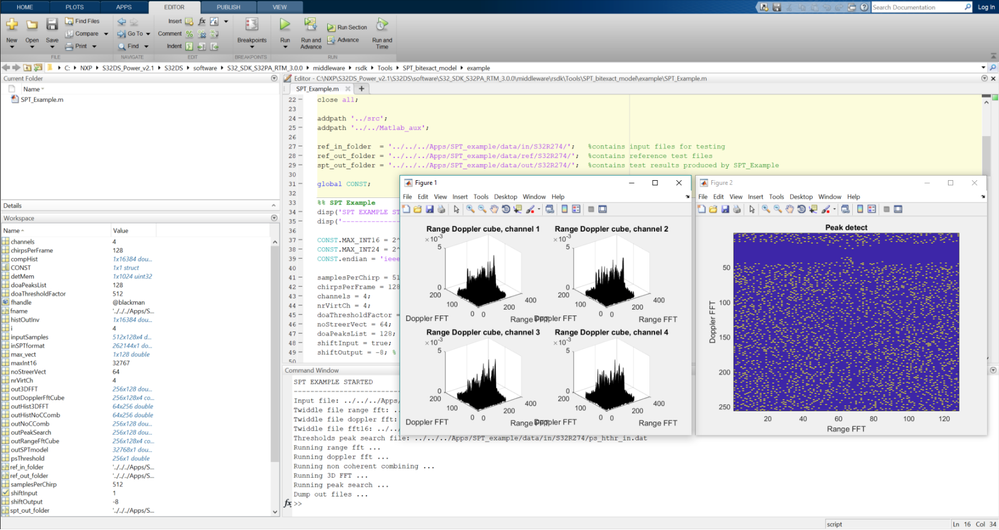Open the Compare dropdown arrow
This screenshot has height=530, width=999.
tap(106, 33)
